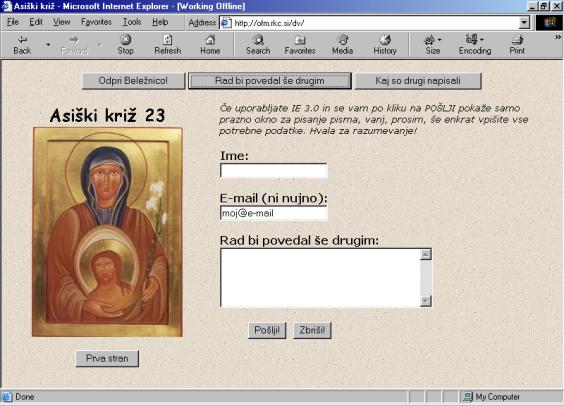Click the Prva stran button
Image resolution: width=564 pixels, height=406 pixels.
(x=107, y=359)
